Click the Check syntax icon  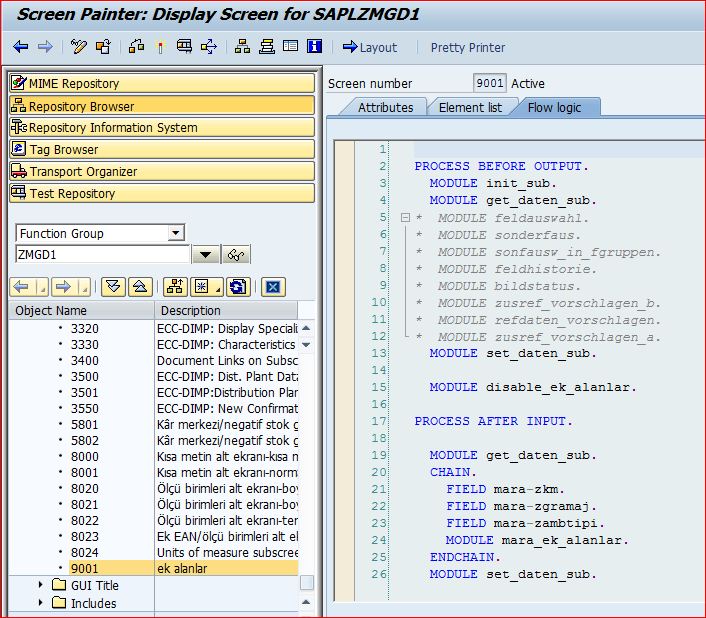160,47
